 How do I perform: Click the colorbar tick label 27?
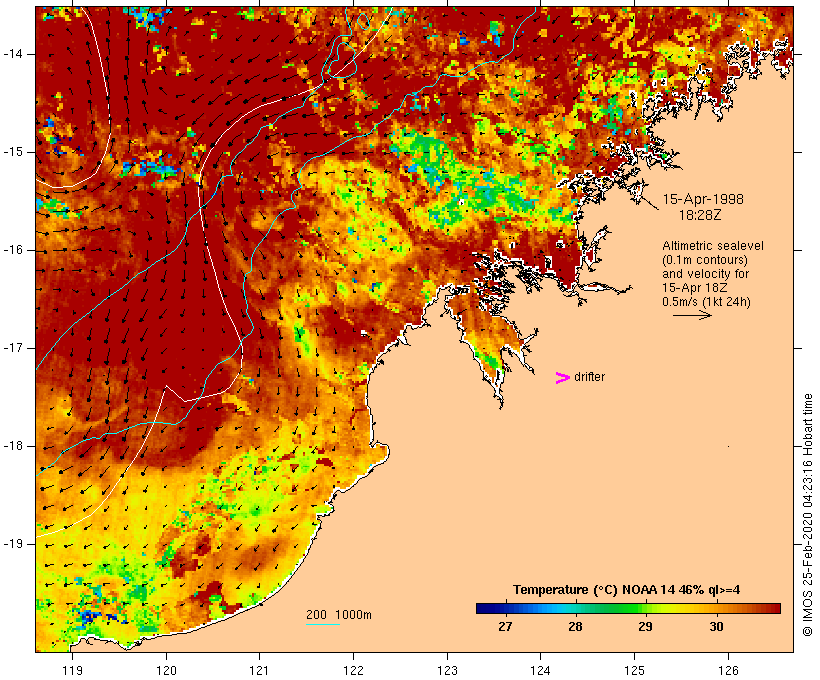[505, 627]
